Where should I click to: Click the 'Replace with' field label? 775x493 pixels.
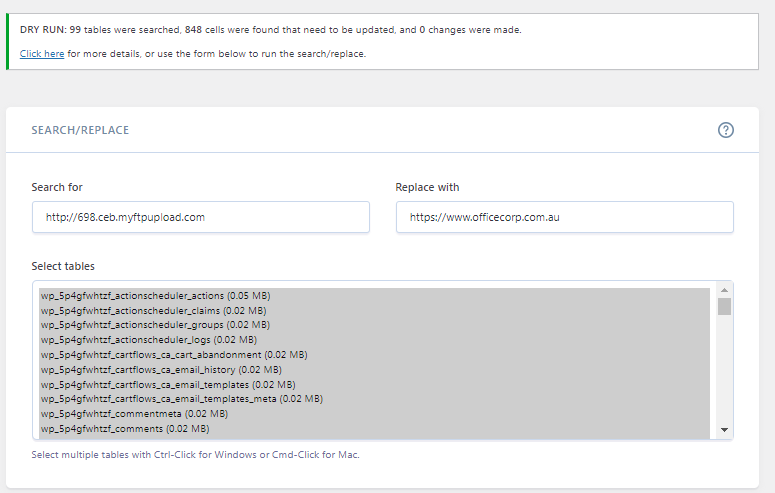point(427,187)
